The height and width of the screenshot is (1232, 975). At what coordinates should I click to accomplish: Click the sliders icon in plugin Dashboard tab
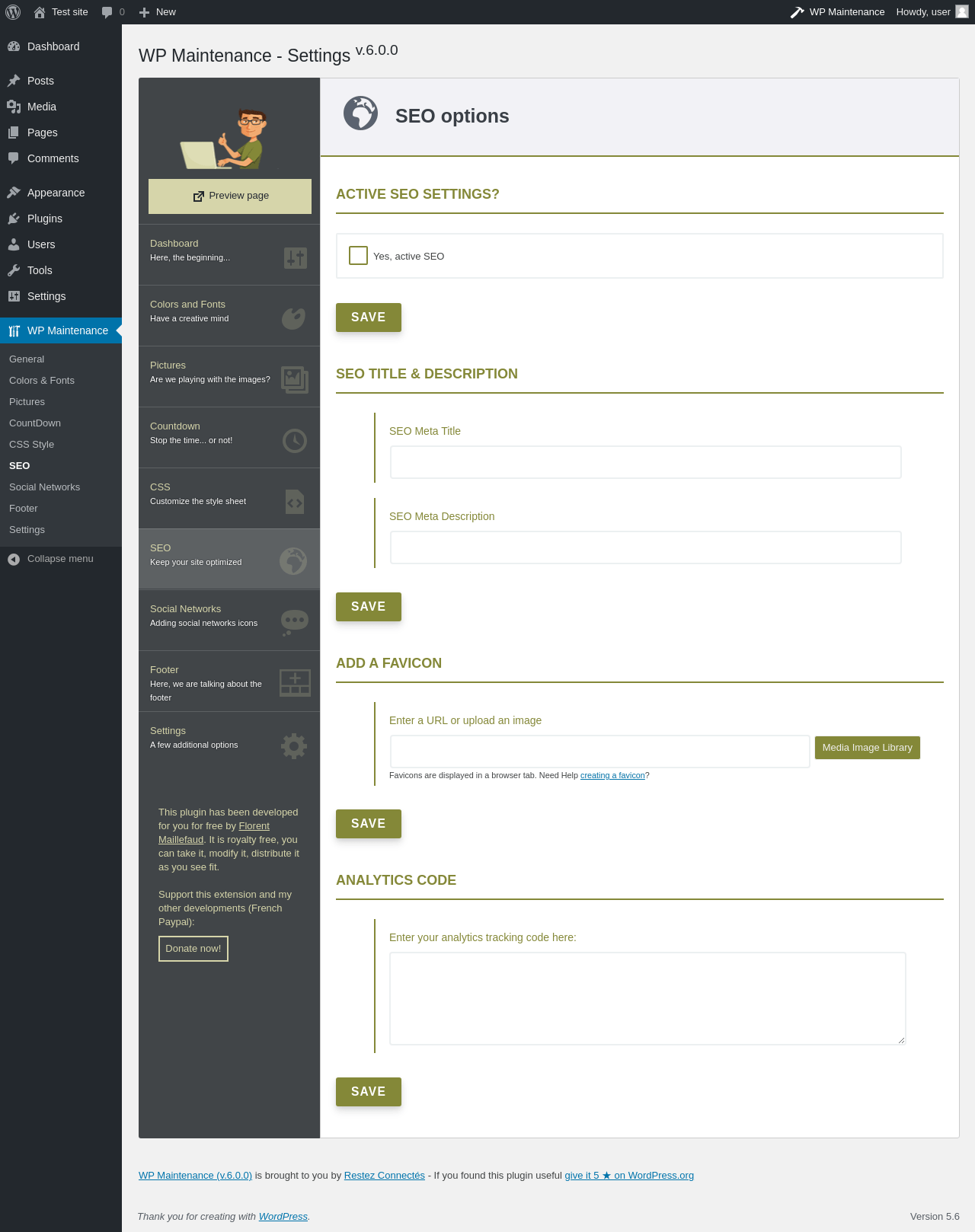tap(295, 258)
